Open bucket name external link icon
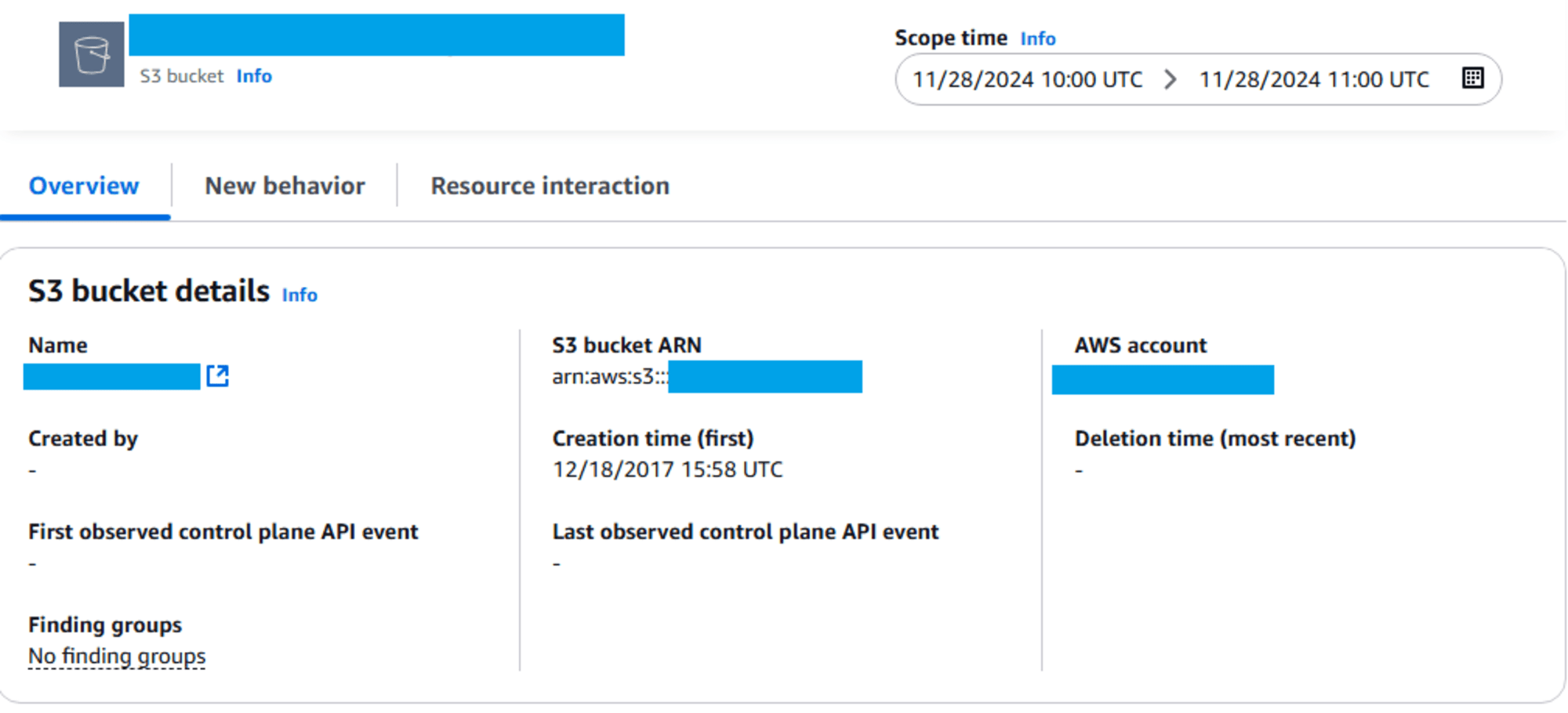The height and width of the screenshot is (713, 1568). pos(218,376)
